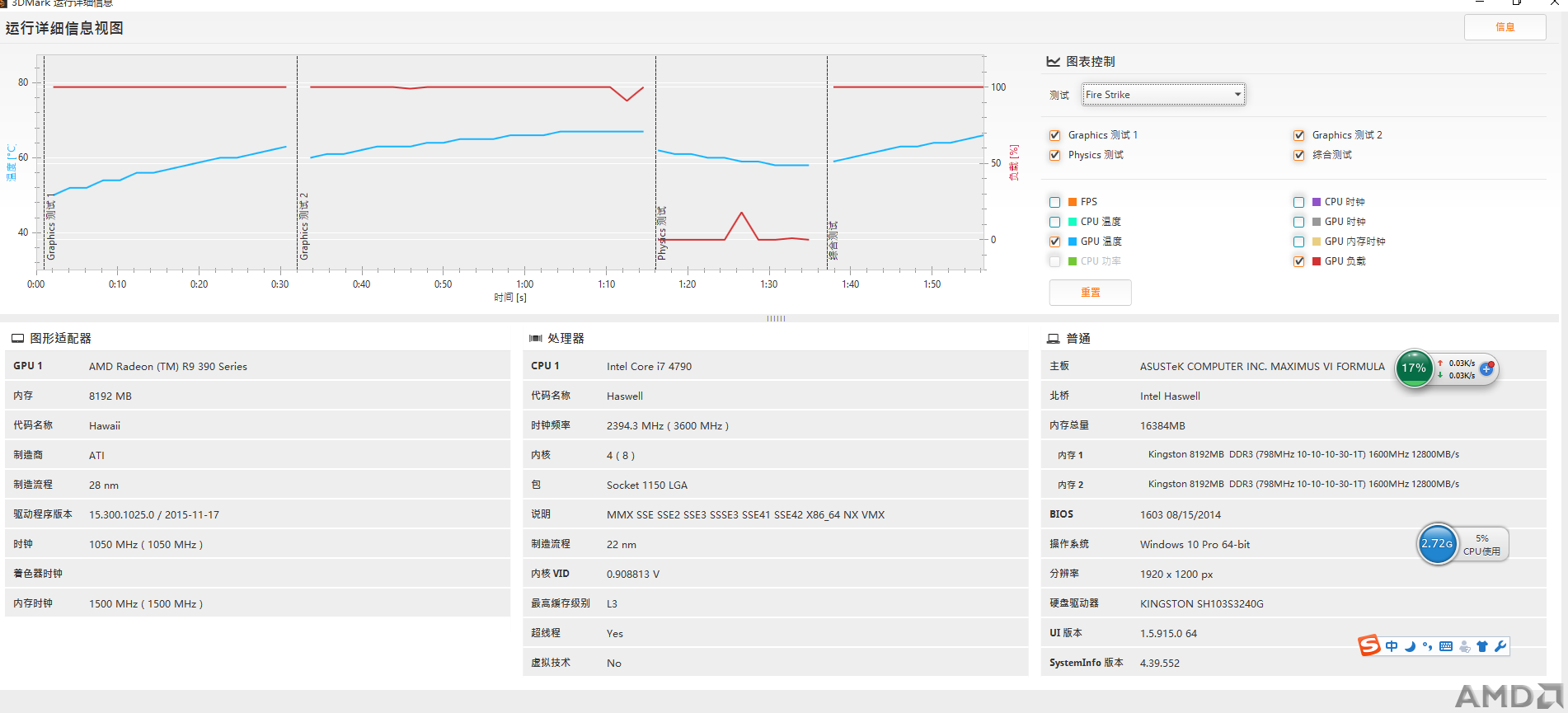This screenshot has height=713, width=1568.
Task: Click the BIOS 1603 08/15/2014 value
Action: (1181, 515)
